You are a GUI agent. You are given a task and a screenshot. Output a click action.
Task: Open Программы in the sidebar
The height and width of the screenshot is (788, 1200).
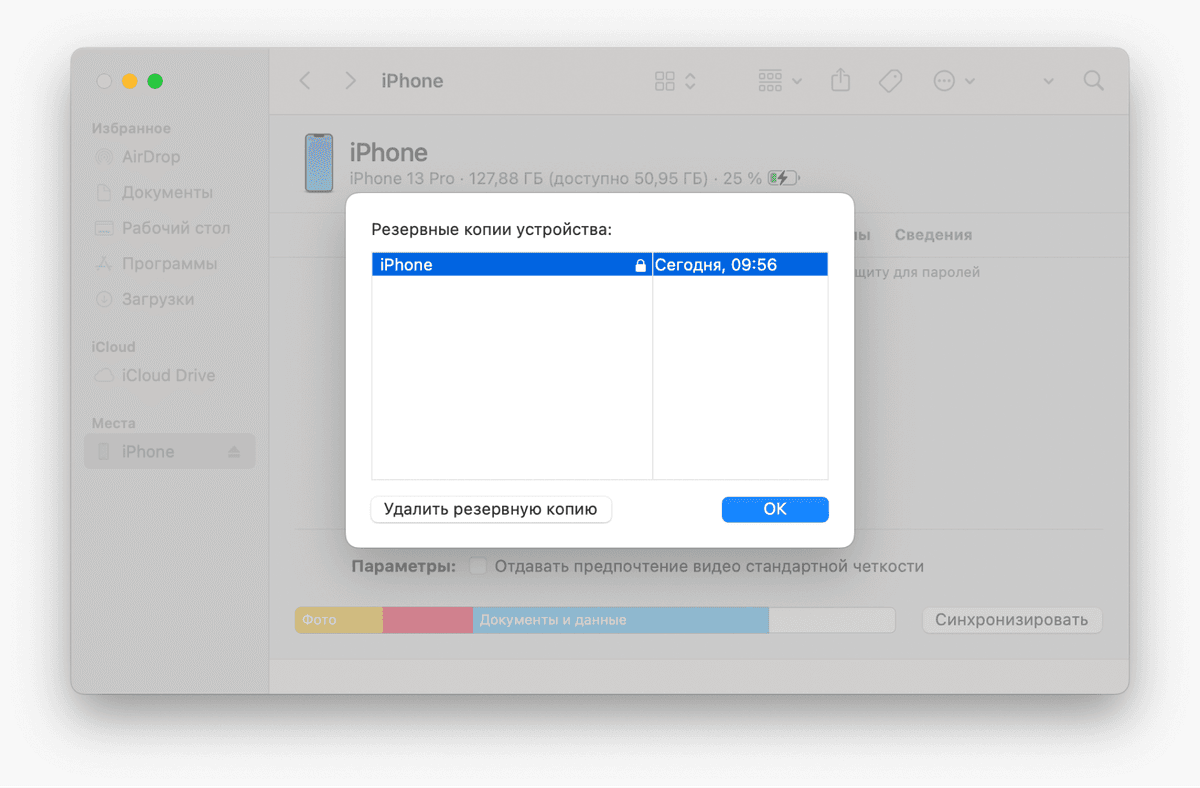[170, 264]
